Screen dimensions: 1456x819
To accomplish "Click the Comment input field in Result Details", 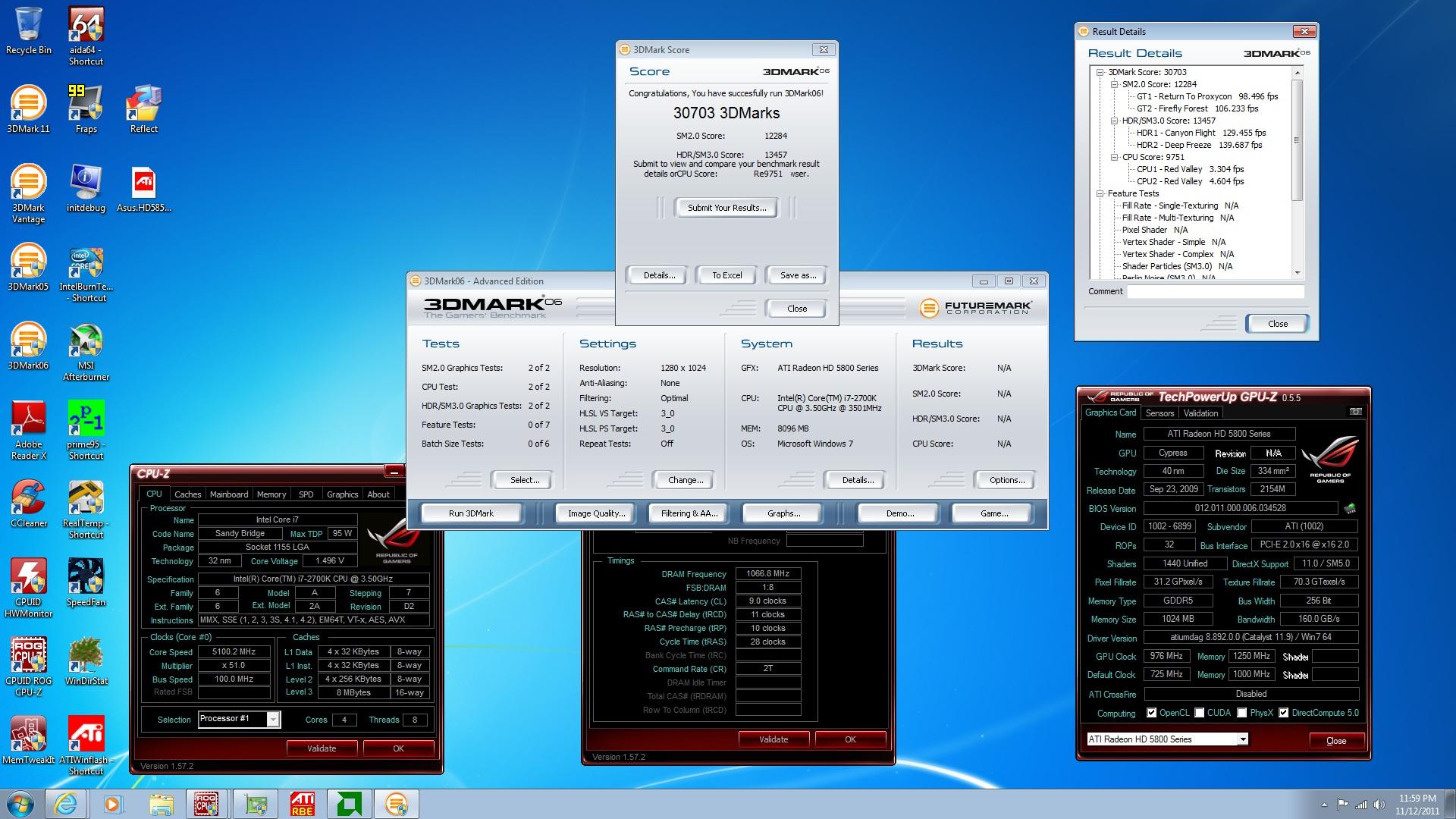I will point(1216,292).
